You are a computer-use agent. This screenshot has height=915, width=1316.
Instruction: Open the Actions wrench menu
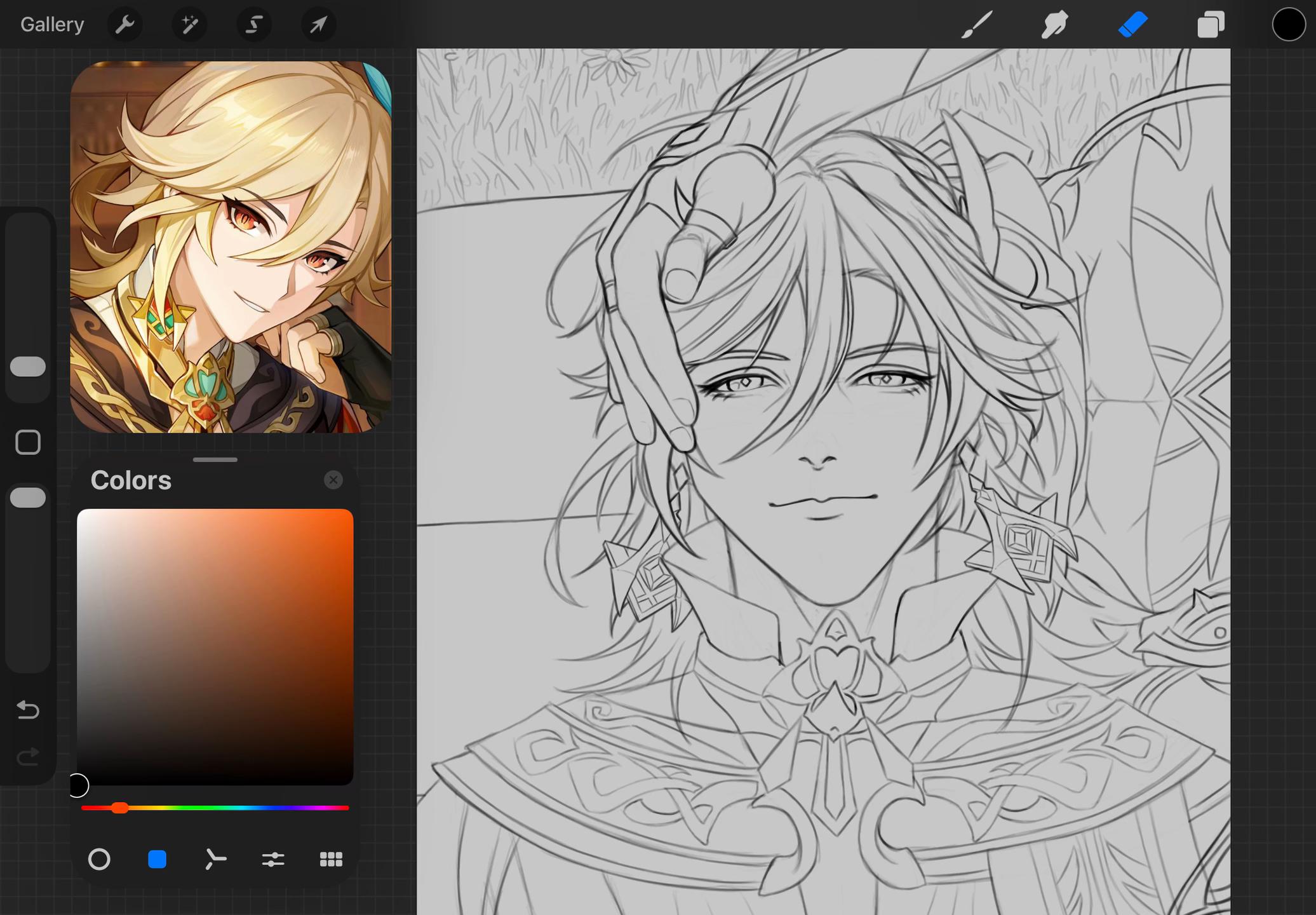(124, 25)
